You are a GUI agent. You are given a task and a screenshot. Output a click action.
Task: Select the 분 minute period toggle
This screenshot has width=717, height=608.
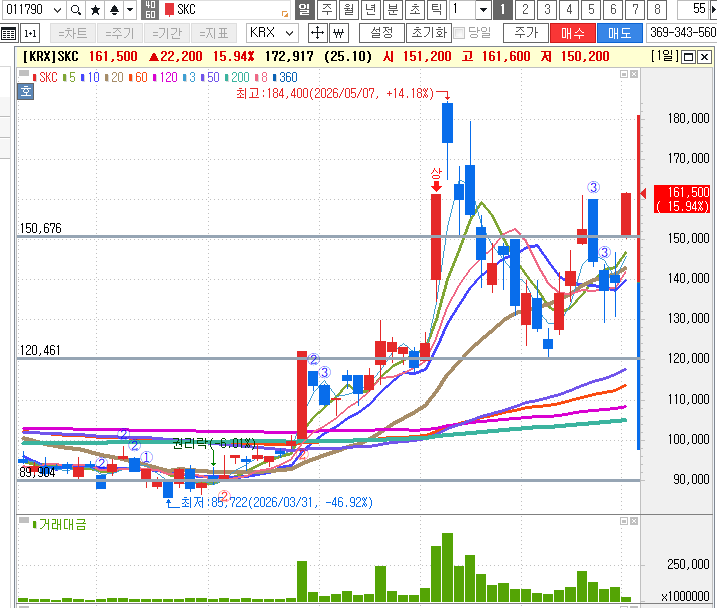(393, 9)
